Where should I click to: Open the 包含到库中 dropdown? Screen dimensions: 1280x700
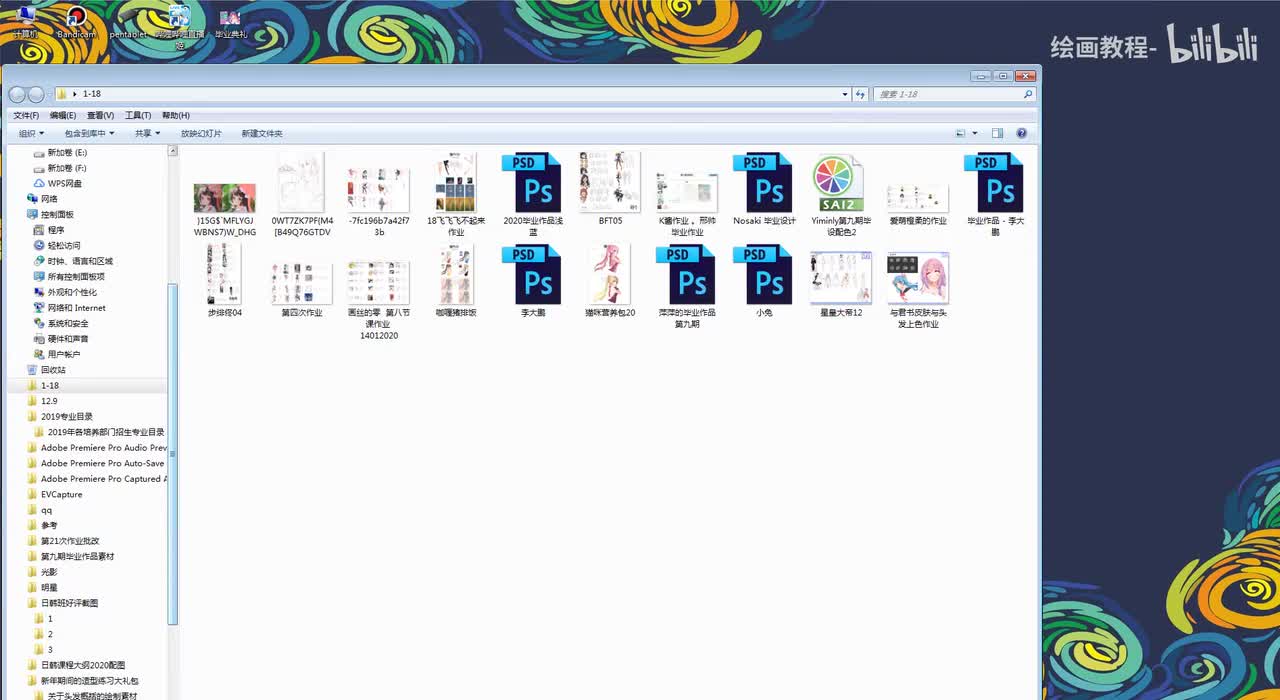90,133
